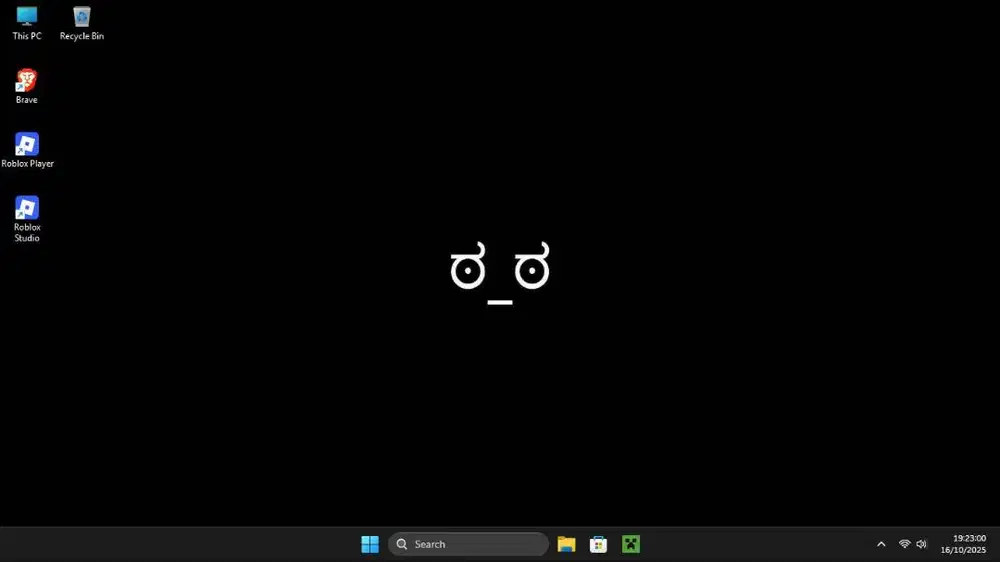Click the "This PC" text label
The width and height of the screenshot is (1000, 562).
click(27, 36)
